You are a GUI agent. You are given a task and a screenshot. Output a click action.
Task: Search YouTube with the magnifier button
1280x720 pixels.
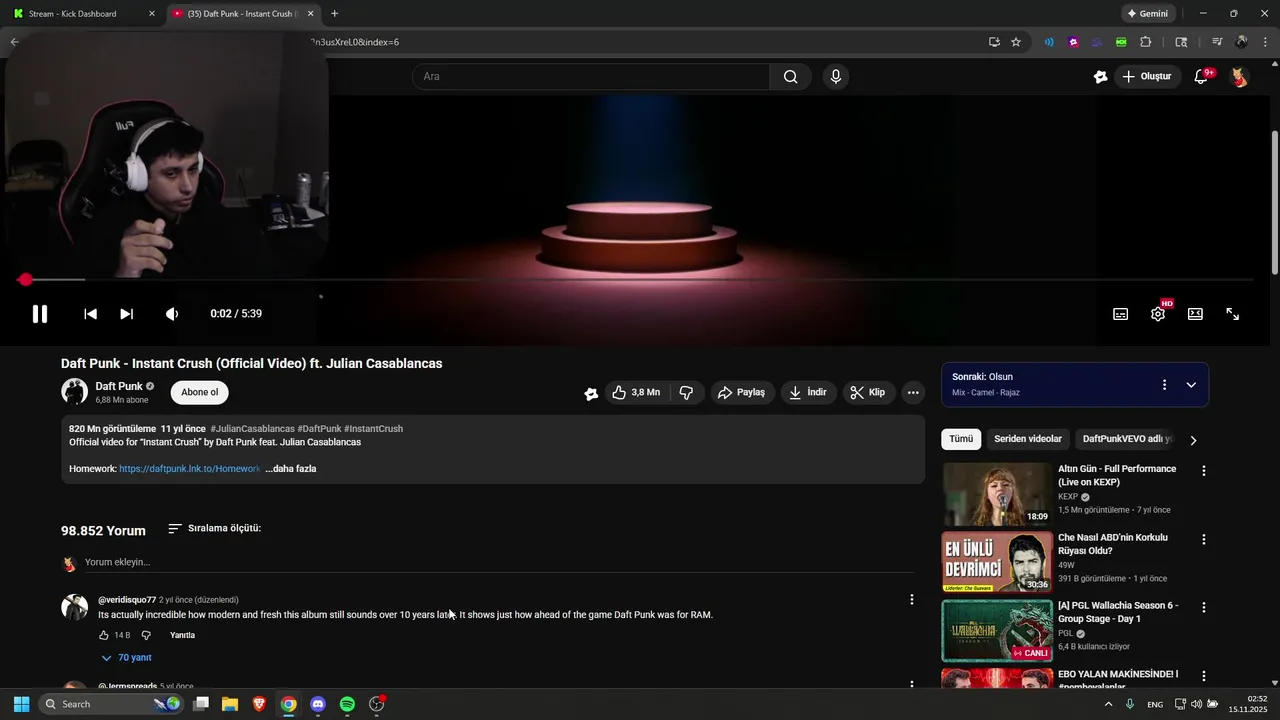(791, 77)
